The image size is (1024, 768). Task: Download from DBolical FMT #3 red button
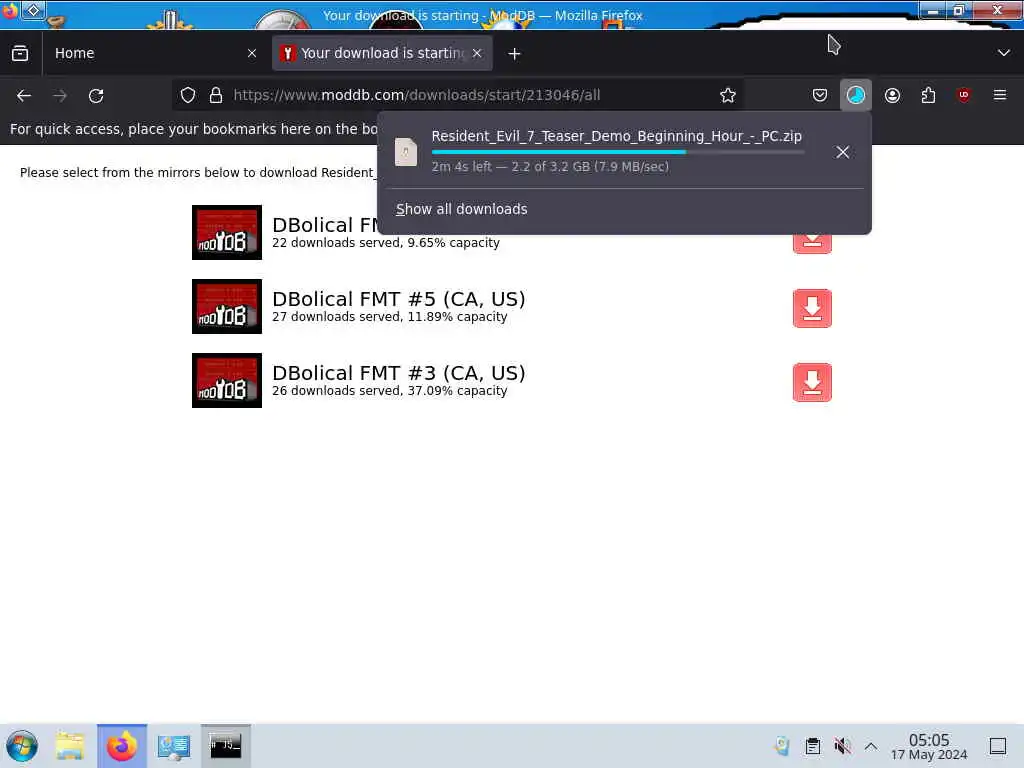812,382
